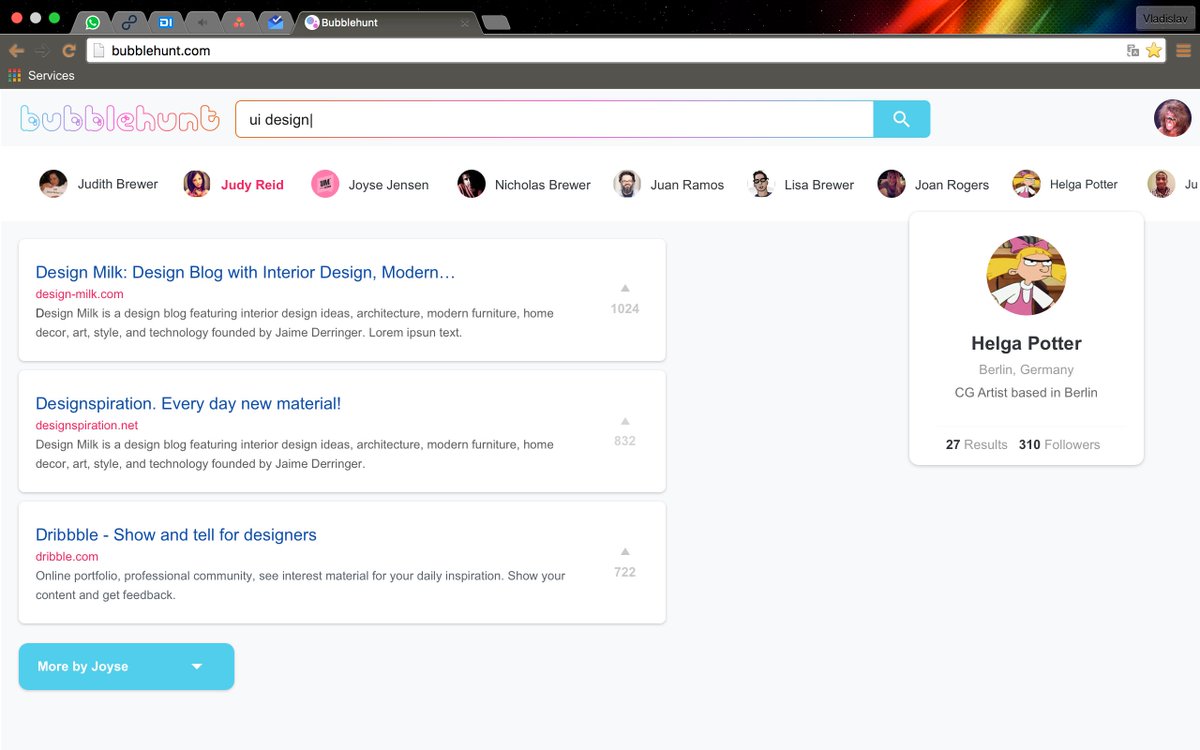This screenshot has height=750, width=1200.
Task: Go back with the browser back arrow
Action: [x=16, y=50]
